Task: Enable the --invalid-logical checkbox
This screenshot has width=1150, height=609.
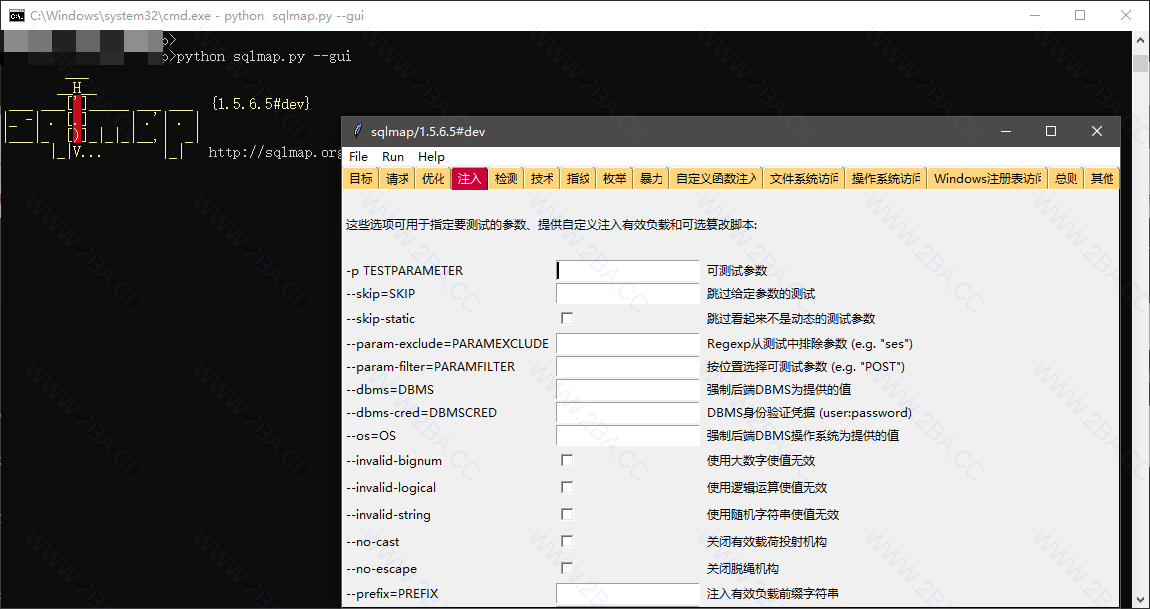Action: (567, 487)
